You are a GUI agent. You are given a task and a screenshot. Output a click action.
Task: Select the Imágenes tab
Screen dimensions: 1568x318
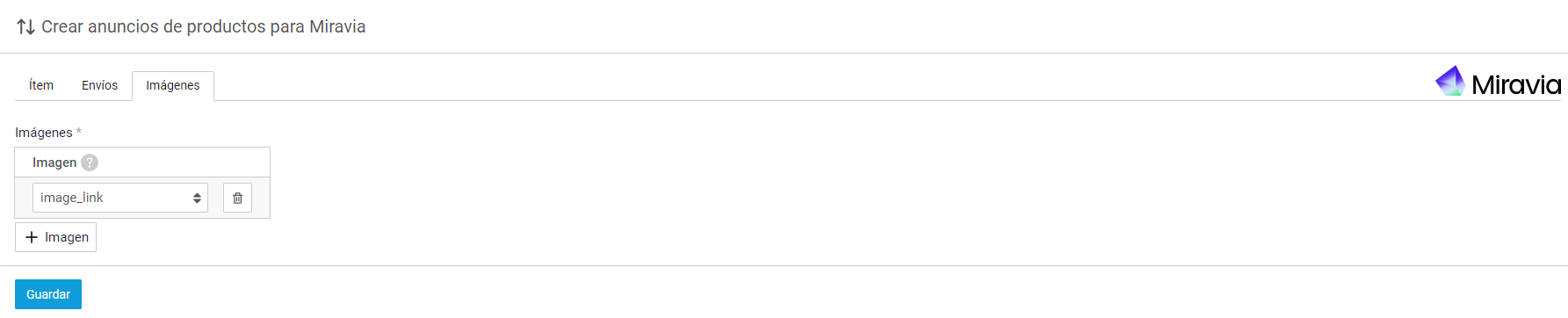pos(173,85)
